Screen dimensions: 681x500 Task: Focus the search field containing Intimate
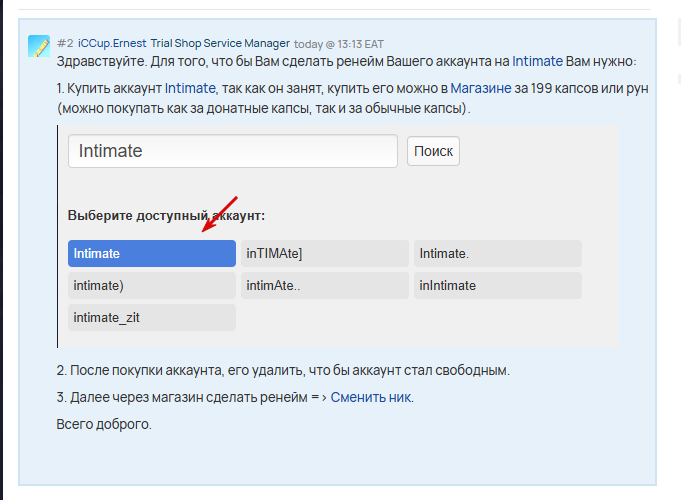(x=233, y=152)
